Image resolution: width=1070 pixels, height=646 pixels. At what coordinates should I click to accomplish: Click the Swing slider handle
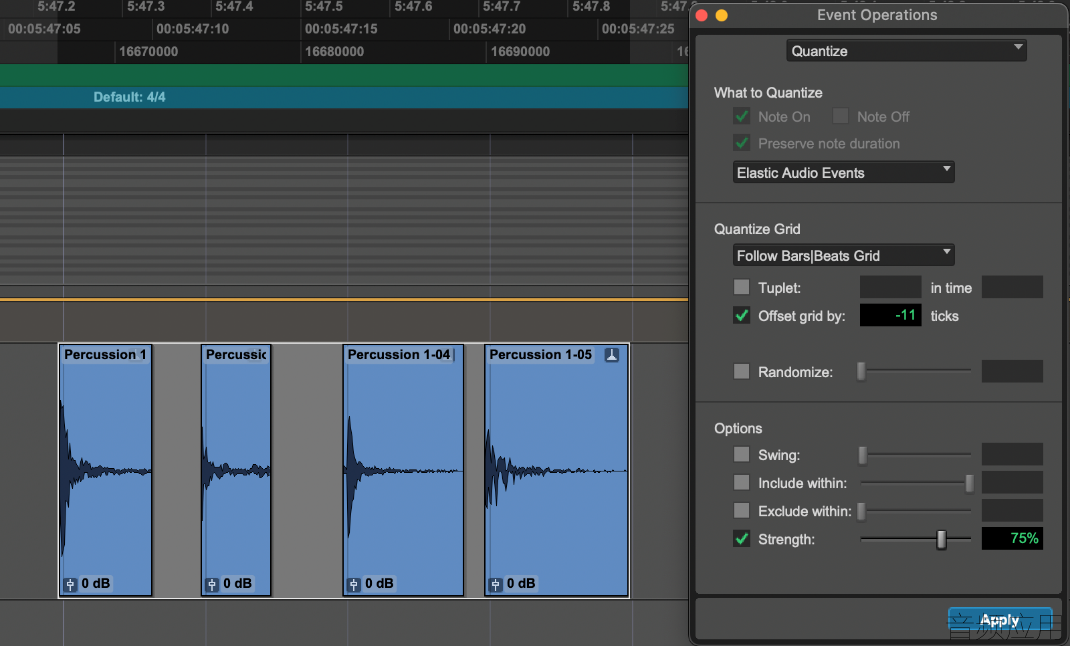point(863,455)
